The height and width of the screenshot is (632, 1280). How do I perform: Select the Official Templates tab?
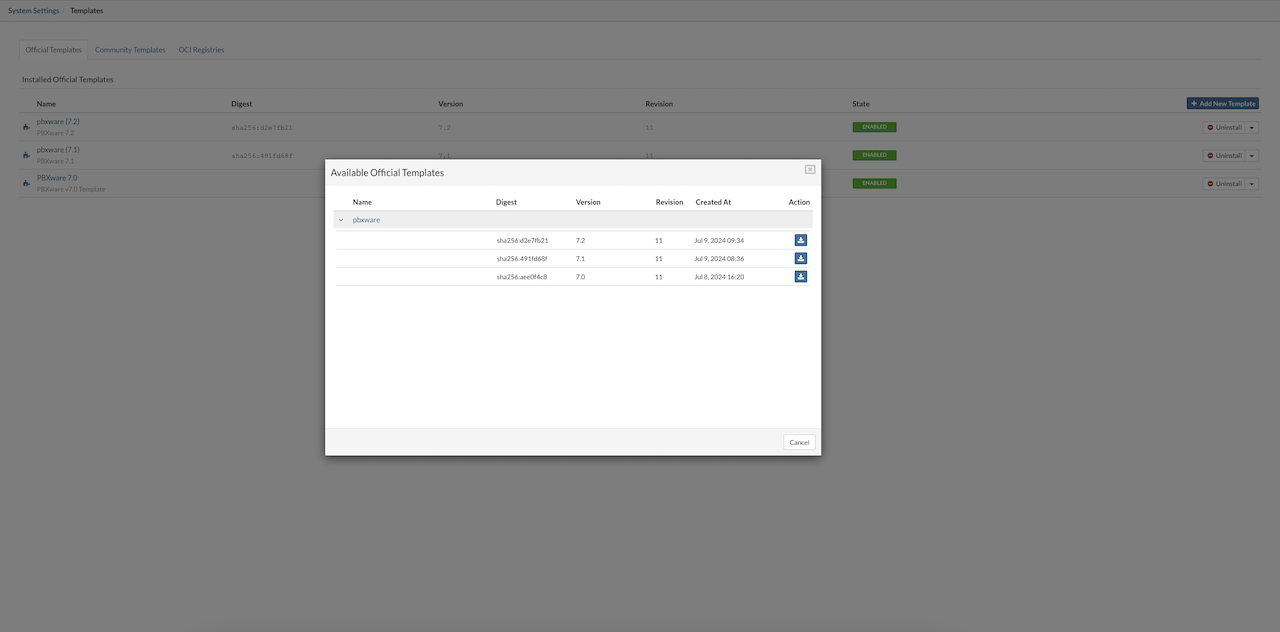pos(54,50)
